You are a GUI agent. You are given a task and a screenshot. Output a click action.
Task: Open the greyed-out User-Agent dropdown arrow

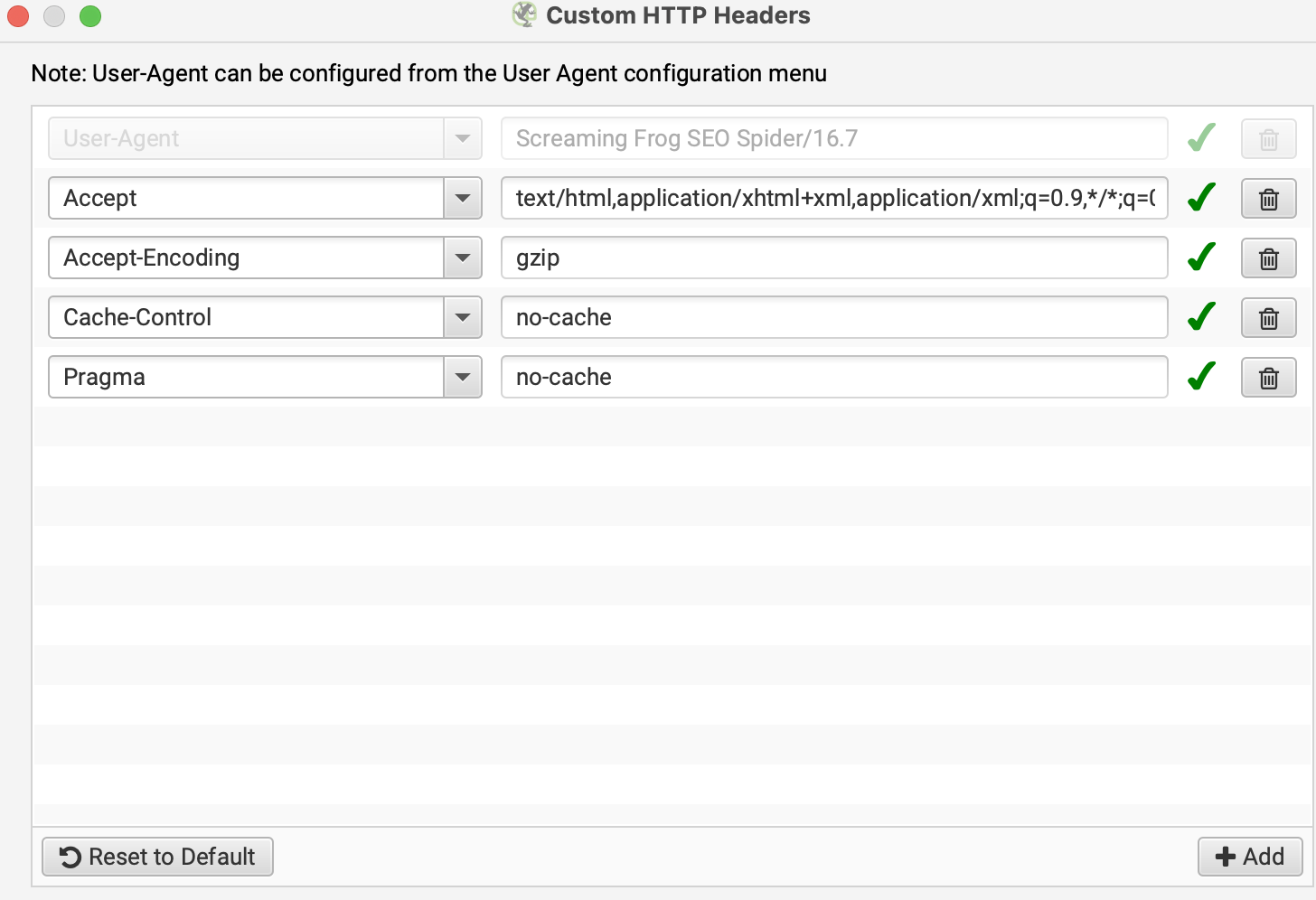463,138
